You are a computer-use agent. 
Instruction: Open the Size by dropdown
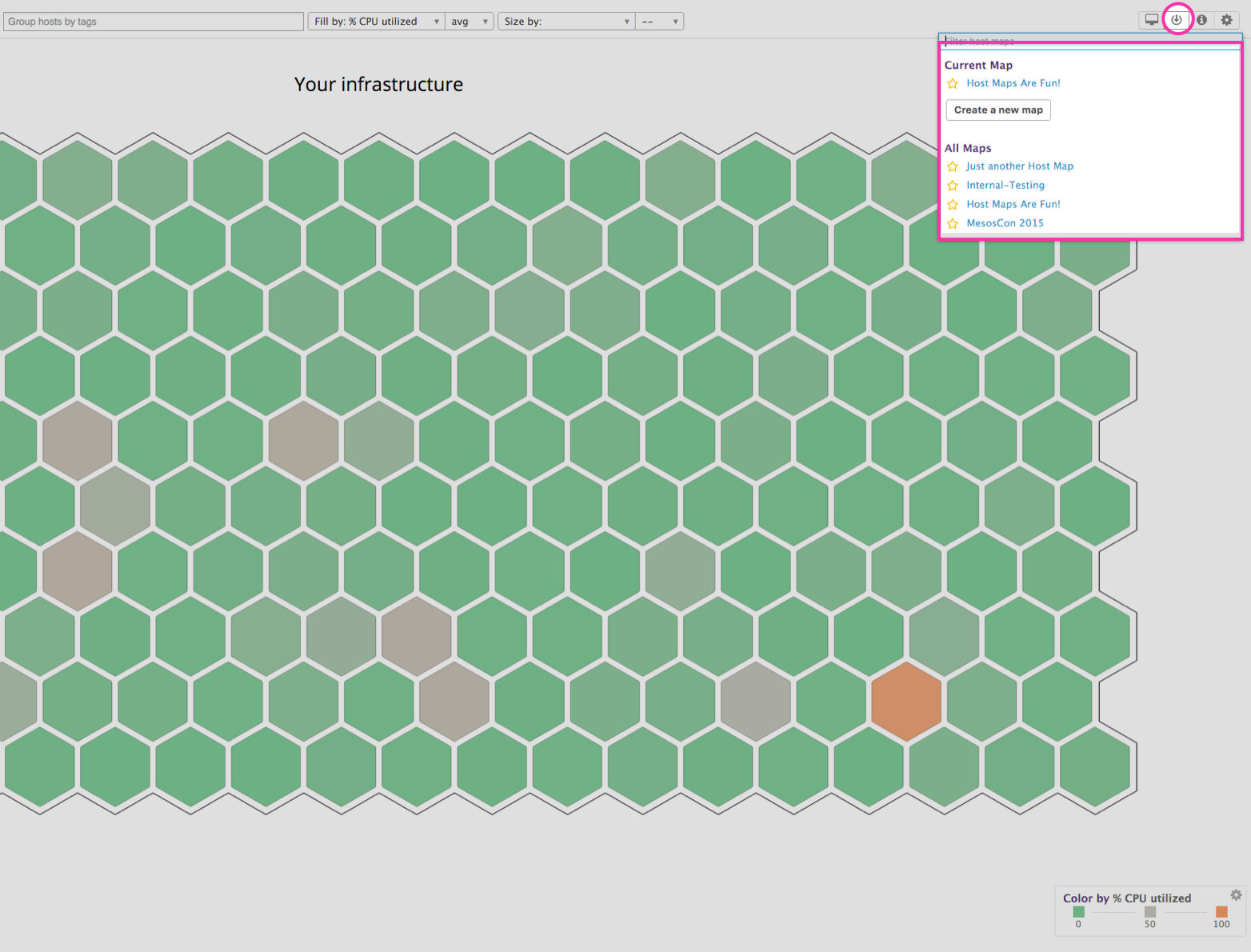tap(566, 21)
